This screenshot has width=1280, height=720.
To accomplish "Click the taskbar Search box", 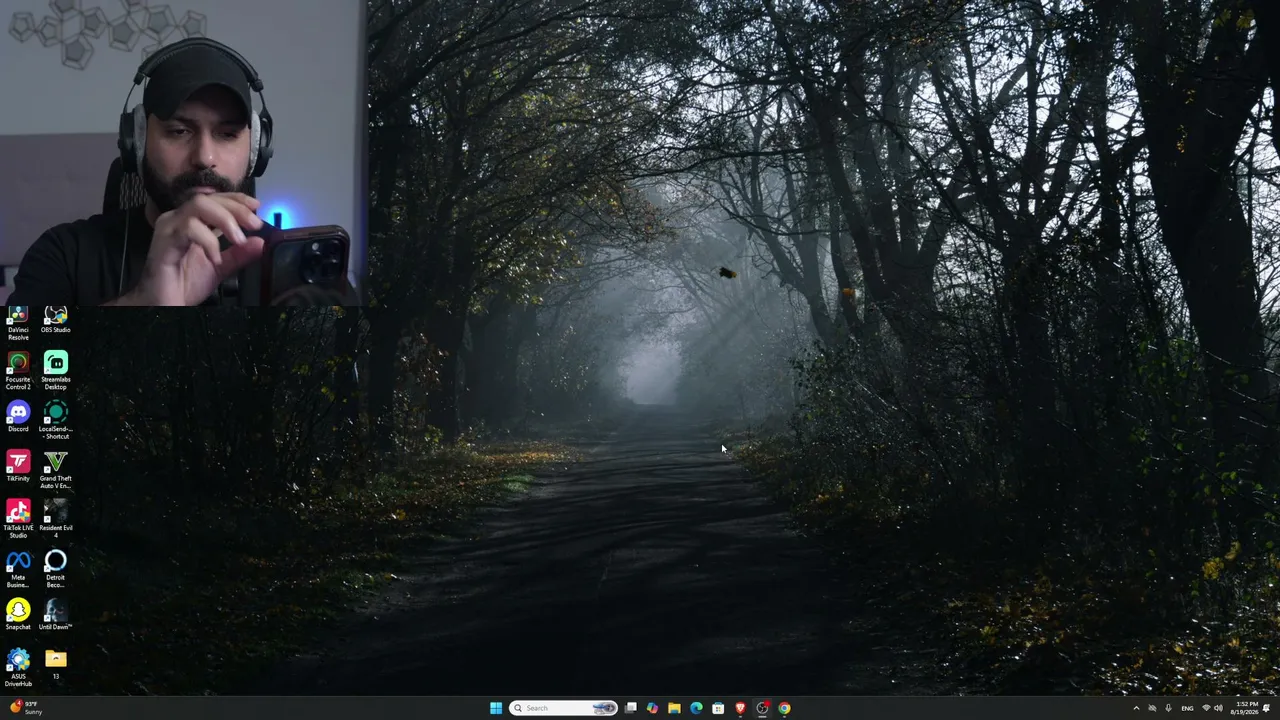I will [563, 708].
